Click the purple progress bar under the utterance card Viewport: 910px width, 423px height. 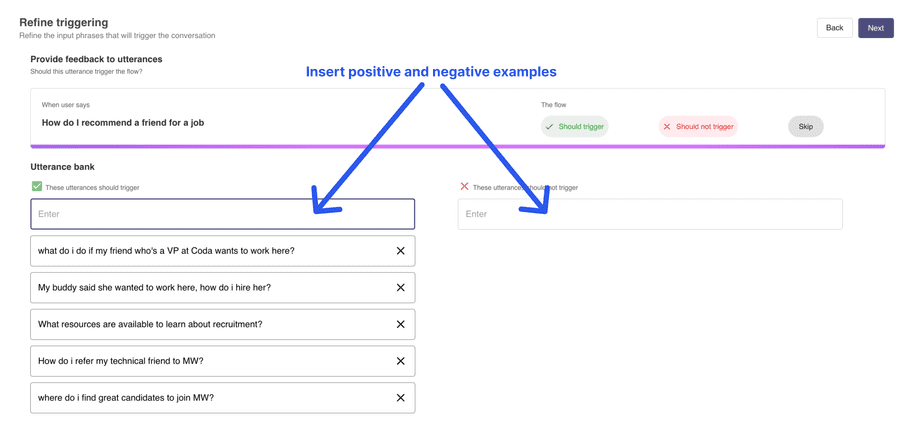[457, 146]
